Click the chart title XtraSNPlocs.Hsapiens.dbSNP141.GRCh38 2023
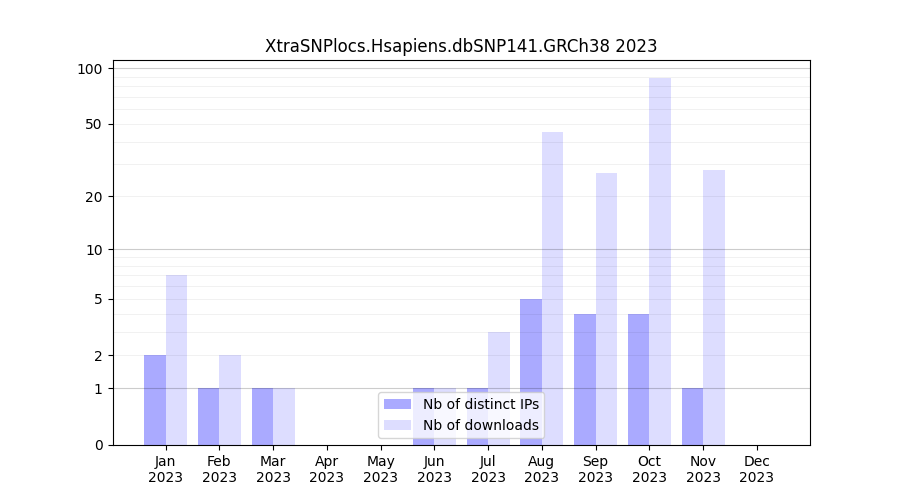 (x=461, y=46)
